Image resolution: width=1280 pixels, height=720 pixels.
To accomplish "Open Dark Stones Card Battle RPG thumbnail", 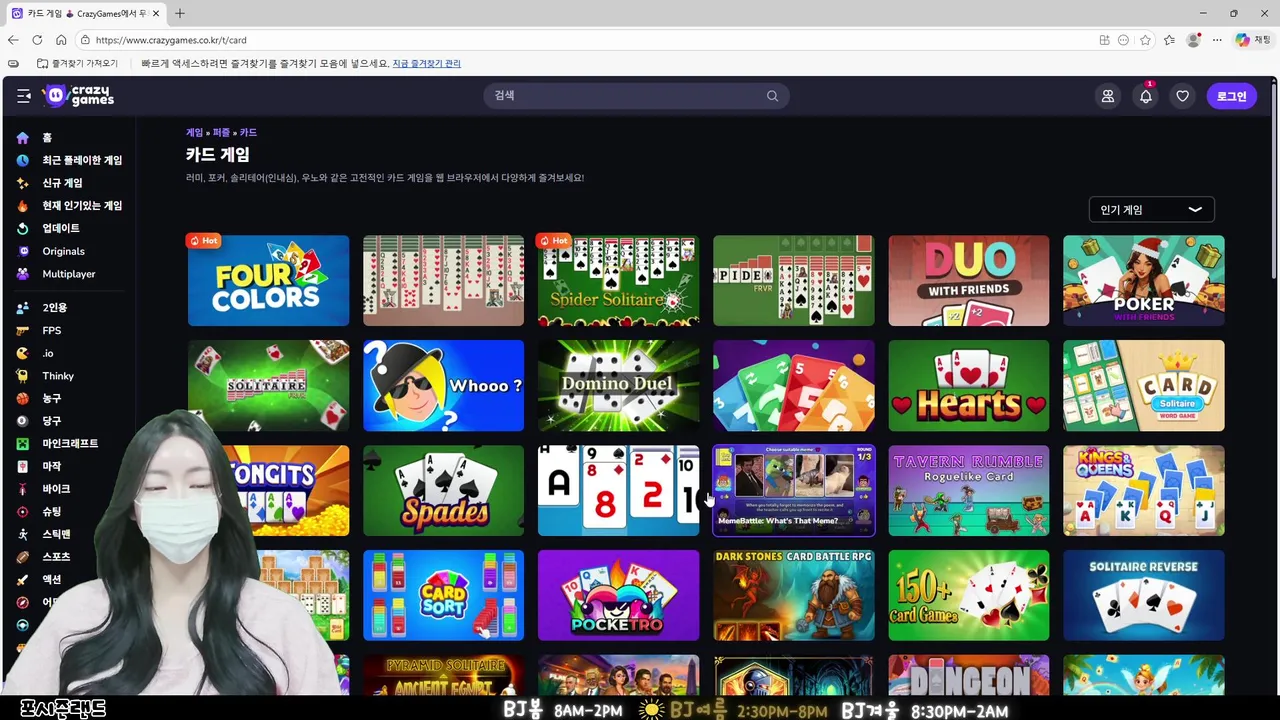I will tap(793, 596).
